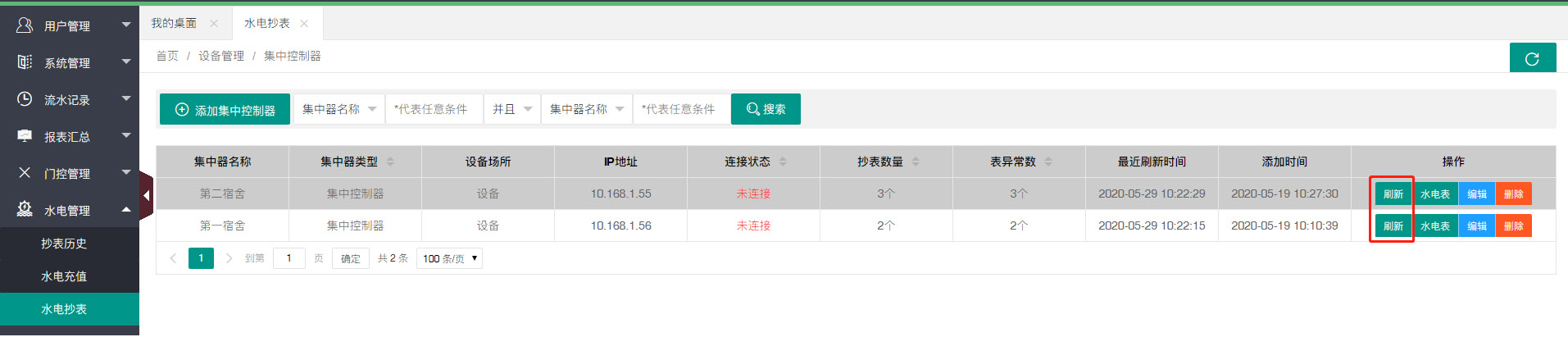
Task: Close the 水电抄表 tab
Action: click(304, 24)
